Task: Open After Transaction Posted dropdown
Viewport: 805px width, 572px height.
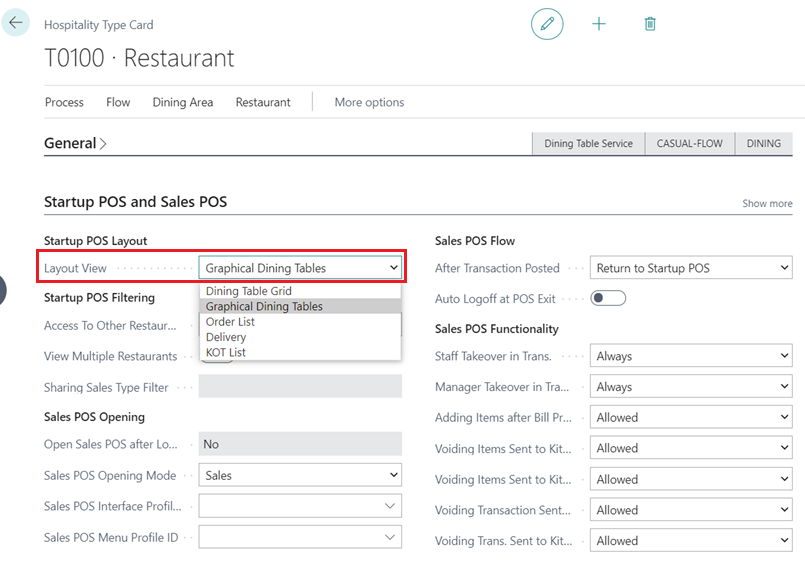Action: coord(690,268)
